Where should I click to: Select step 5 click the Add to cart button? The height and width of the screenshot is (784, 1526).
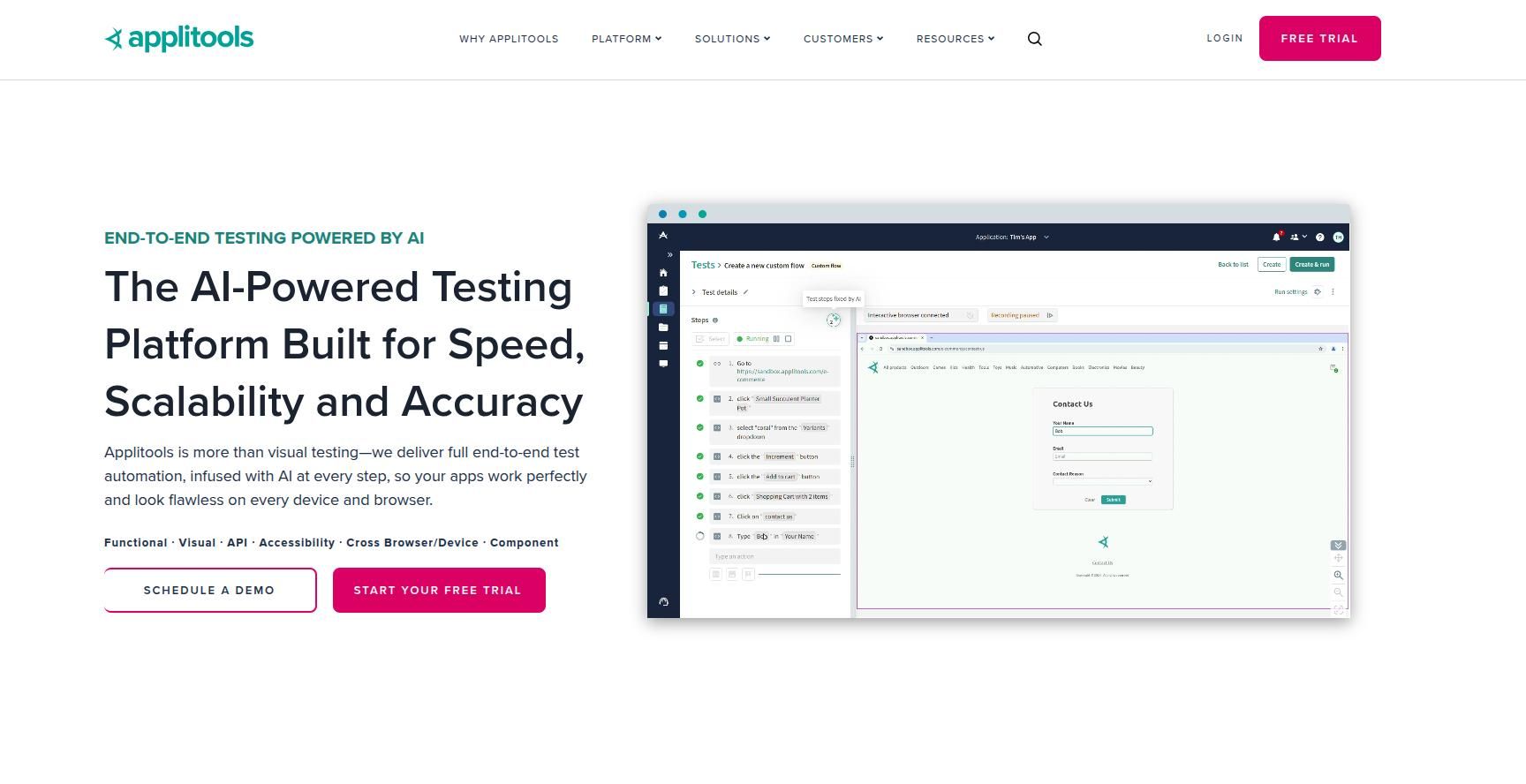click(774, 477)
